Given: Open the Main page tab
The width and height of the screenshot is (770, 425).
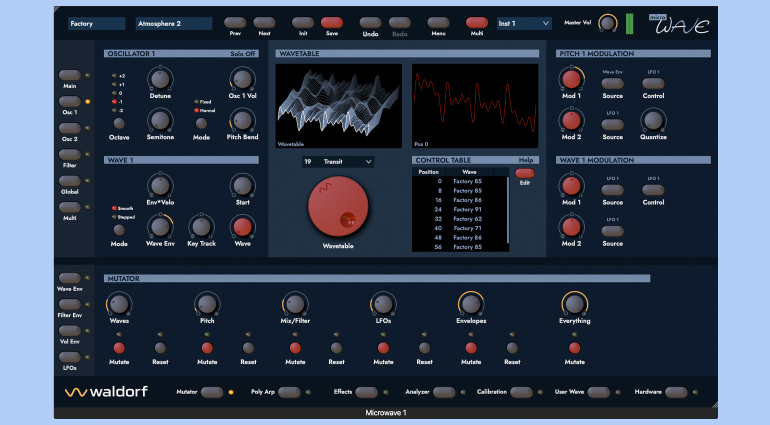Looking at the screenshot, I should click(70, 75).
